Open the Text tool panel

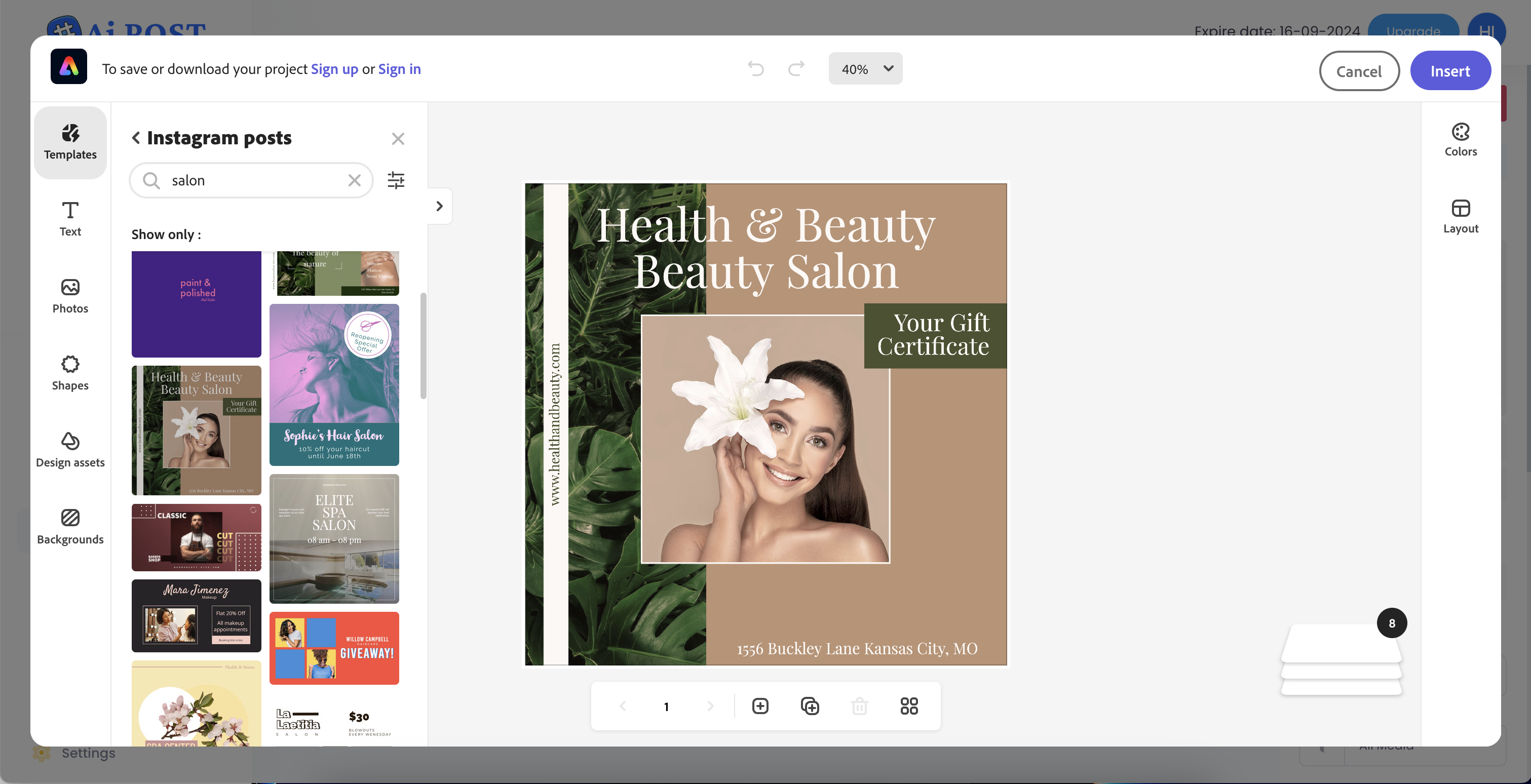[70, 219]
